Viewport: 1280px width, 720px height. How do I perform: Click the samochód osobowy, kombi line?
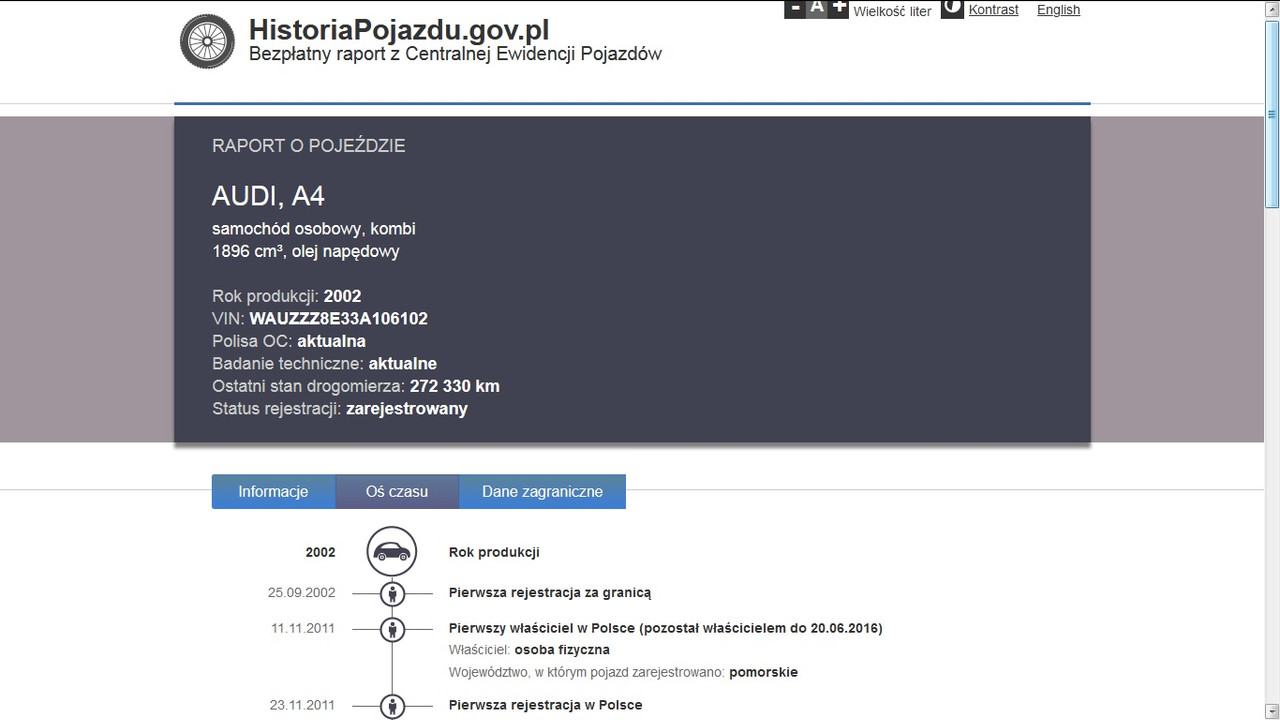click(x=314, y=229)
